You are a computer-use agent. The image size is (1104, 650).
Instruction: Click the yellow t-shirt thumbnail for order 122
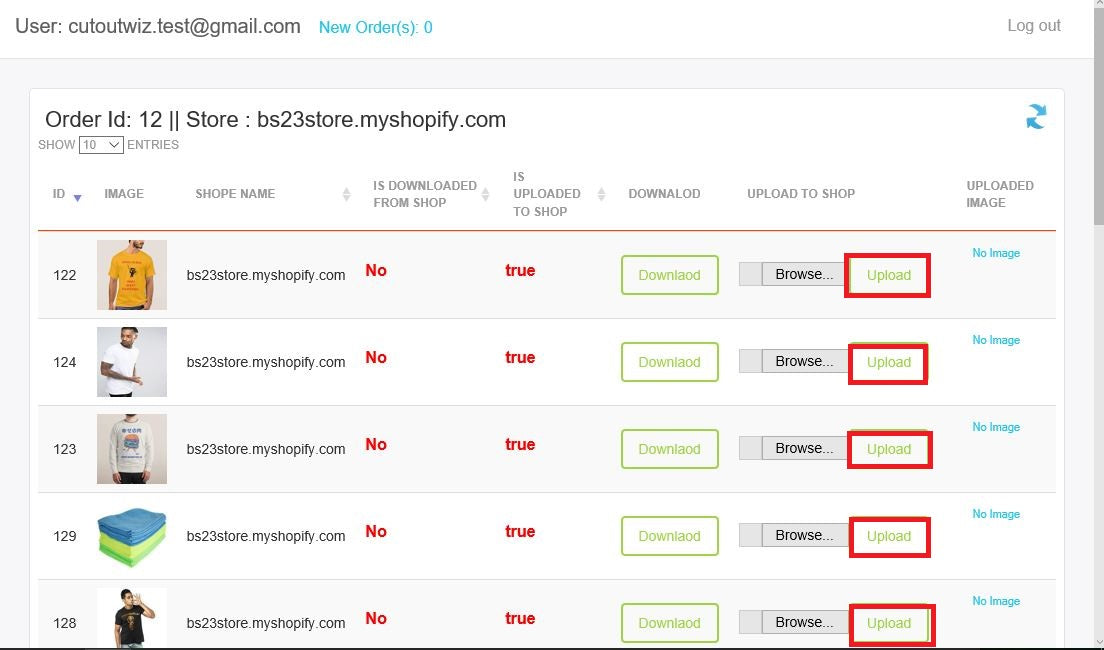tap(132, 275)
